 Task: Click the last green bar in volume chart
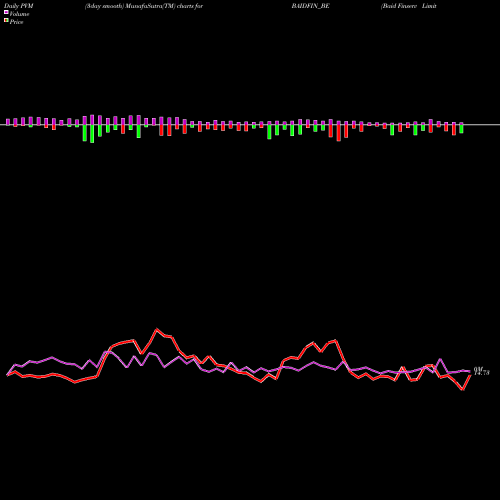[x=461, y=129]
